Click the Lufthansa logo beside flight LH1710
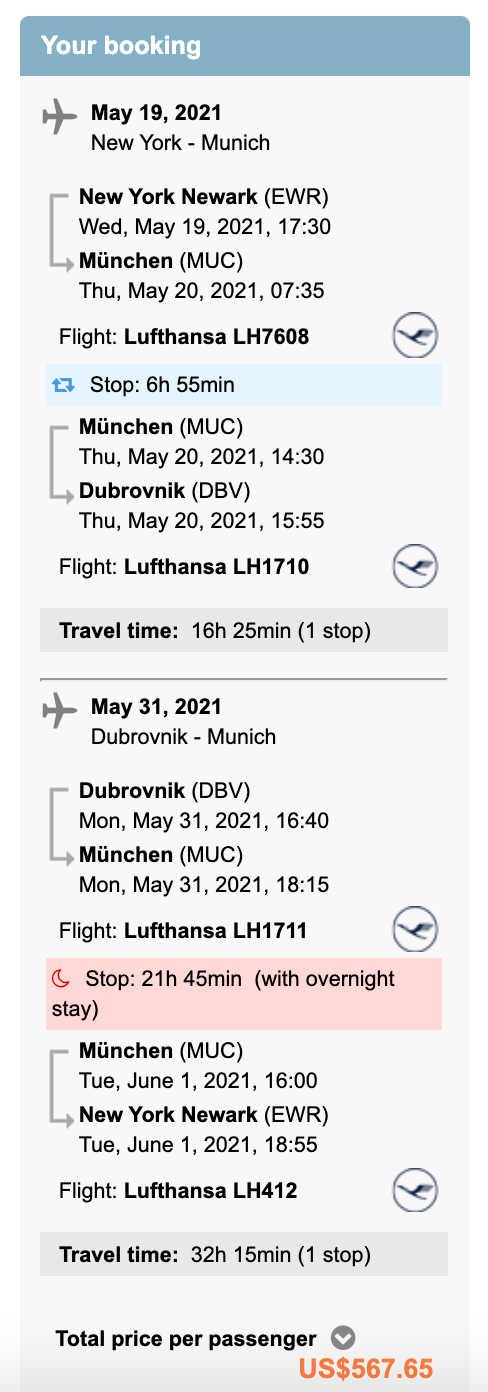 click(415, 567)
